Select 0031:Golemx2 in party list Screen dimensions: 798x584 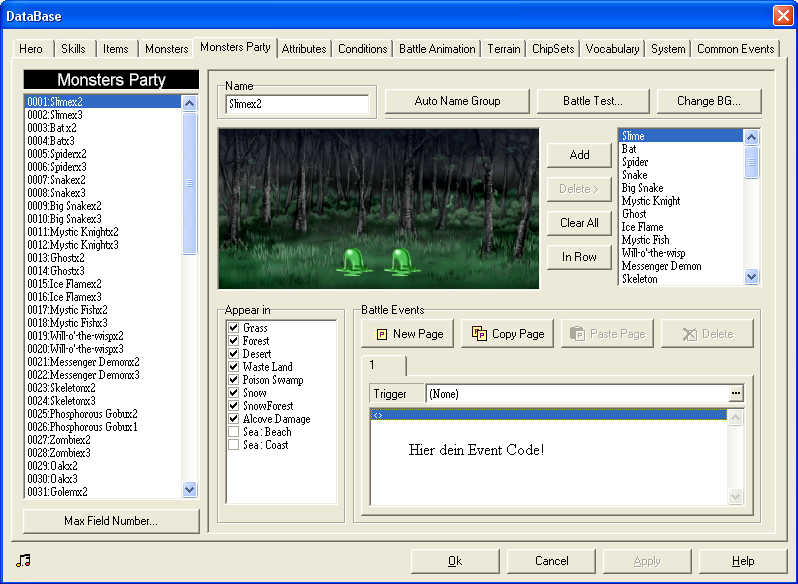click(102, 492)
